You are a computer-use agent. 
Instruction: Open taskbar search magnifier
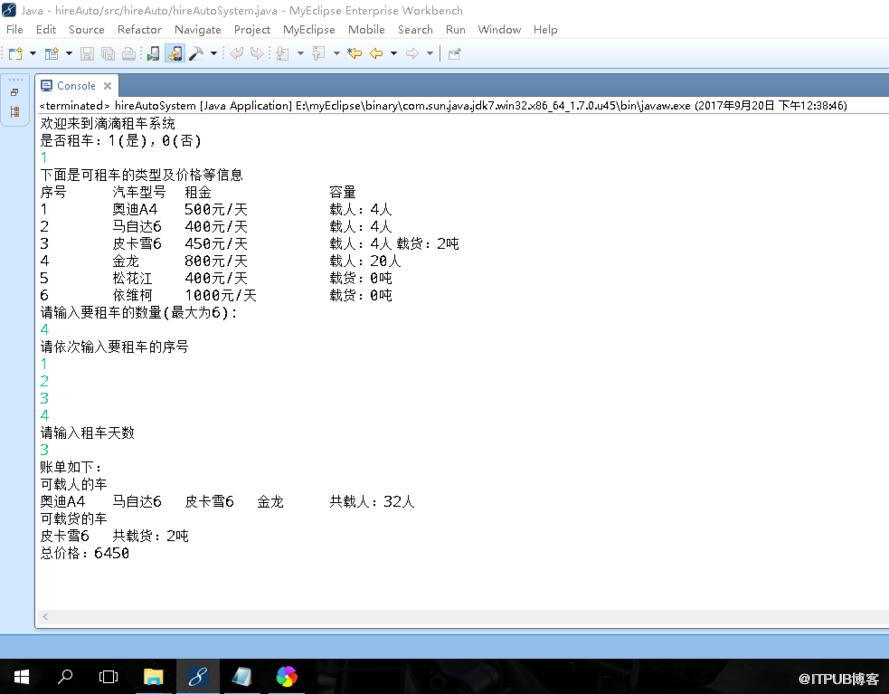[65, 676]
